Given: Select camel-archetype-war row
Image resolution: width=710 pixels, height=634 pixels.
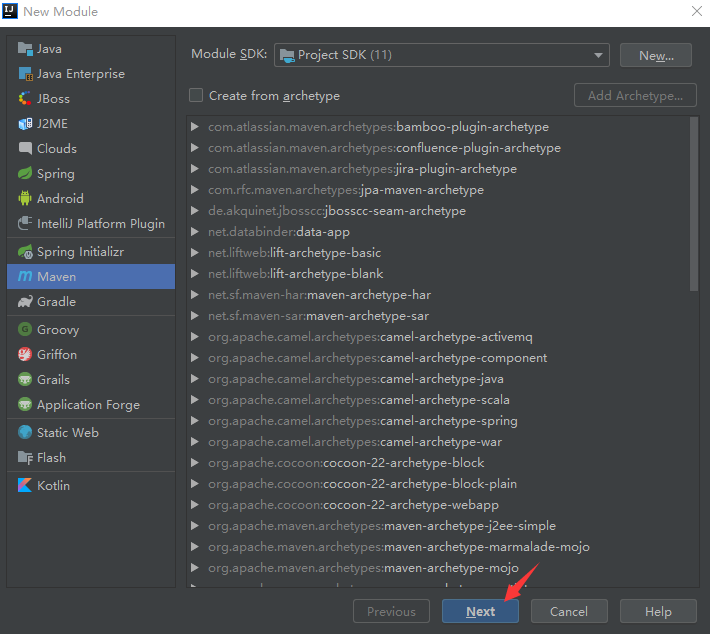Looking at the screenshot, I should [437, 442].
